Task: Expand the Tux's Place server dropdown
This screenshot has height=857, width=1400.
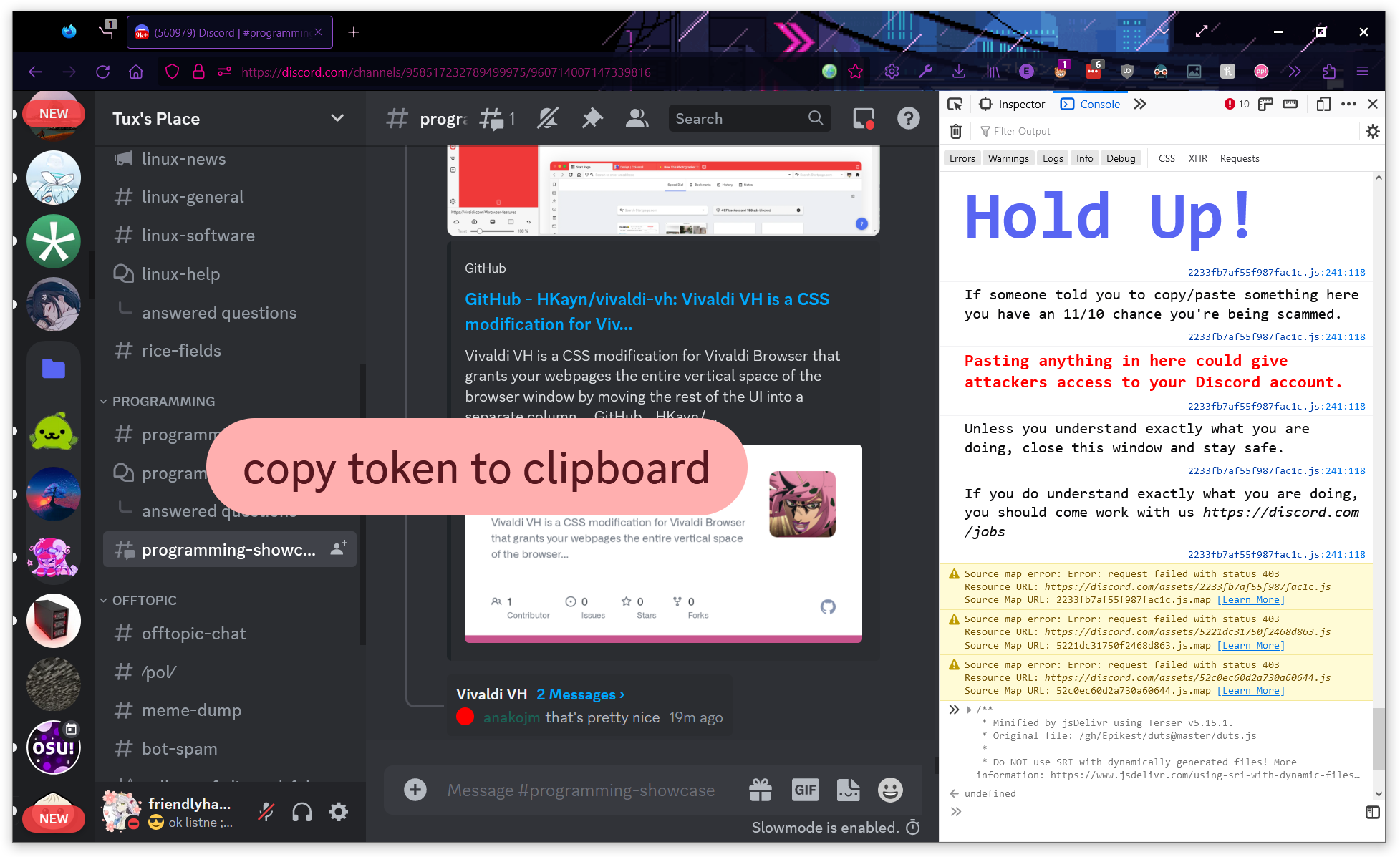Action: point(337,118)
